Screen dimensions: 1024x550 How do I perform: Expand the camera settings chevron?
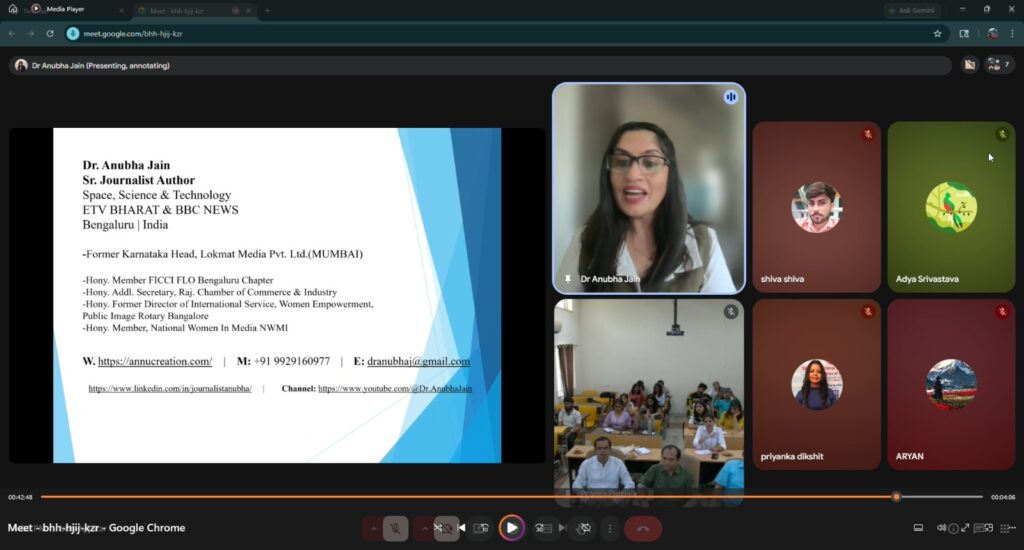coord(423,528)
